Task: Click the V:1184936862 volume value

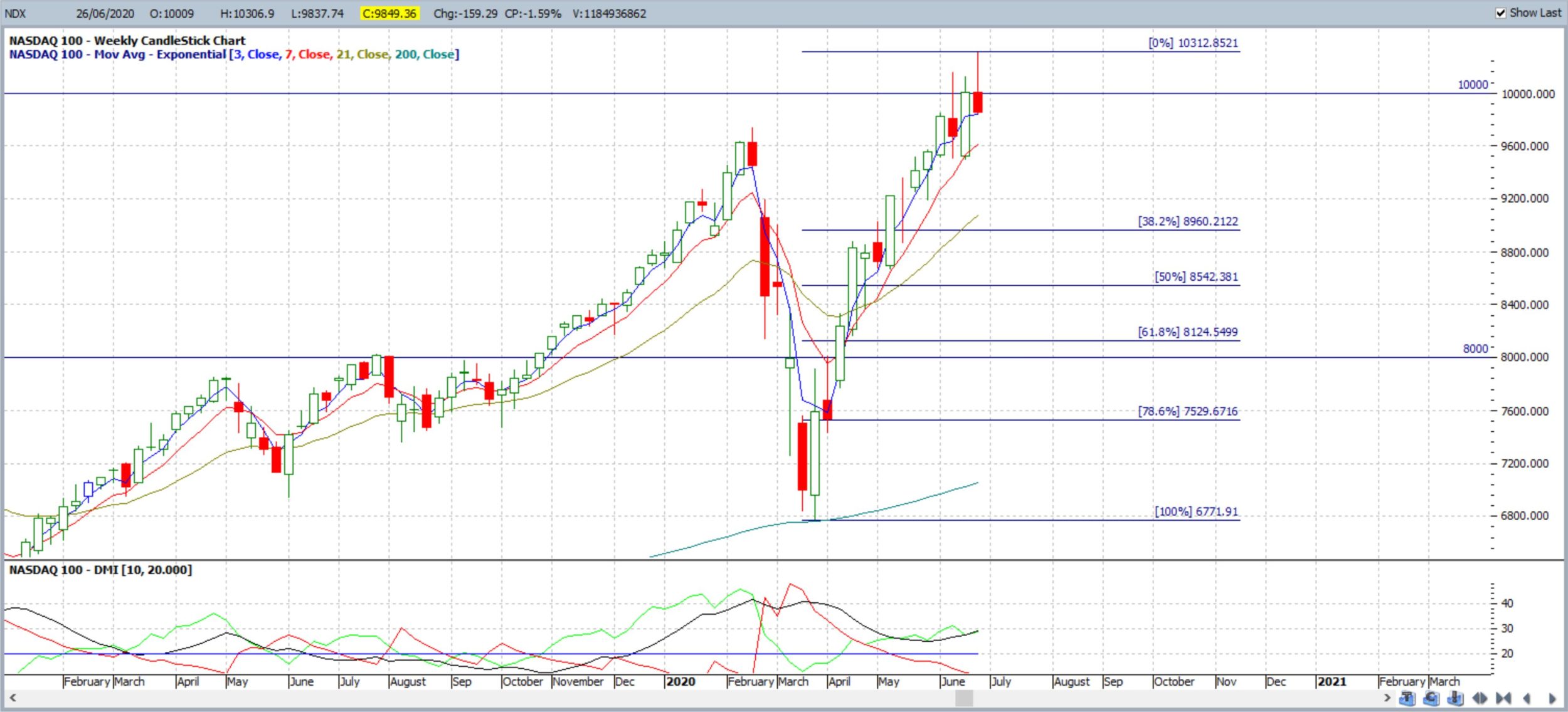Action: (609, 13)
